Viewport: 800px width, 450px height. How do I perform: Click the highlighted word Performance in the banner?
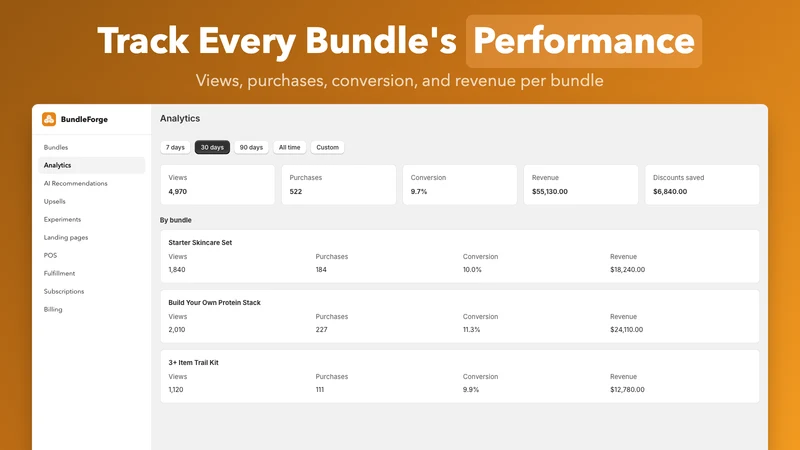pos(584,41)
